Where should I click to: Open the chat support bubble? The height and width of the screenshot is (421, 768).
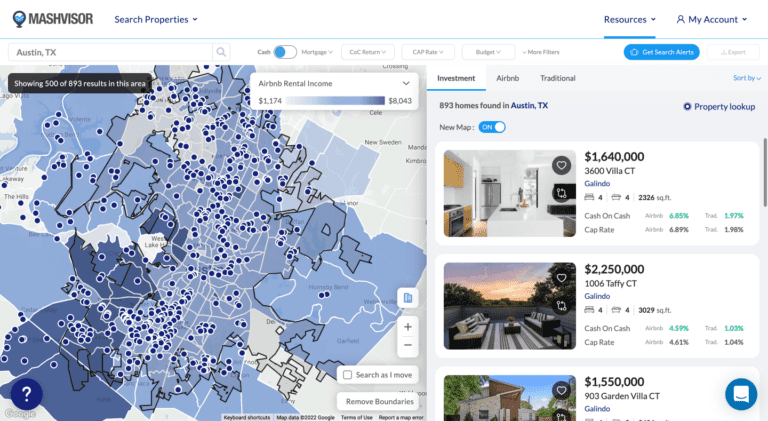pos(741,394)
